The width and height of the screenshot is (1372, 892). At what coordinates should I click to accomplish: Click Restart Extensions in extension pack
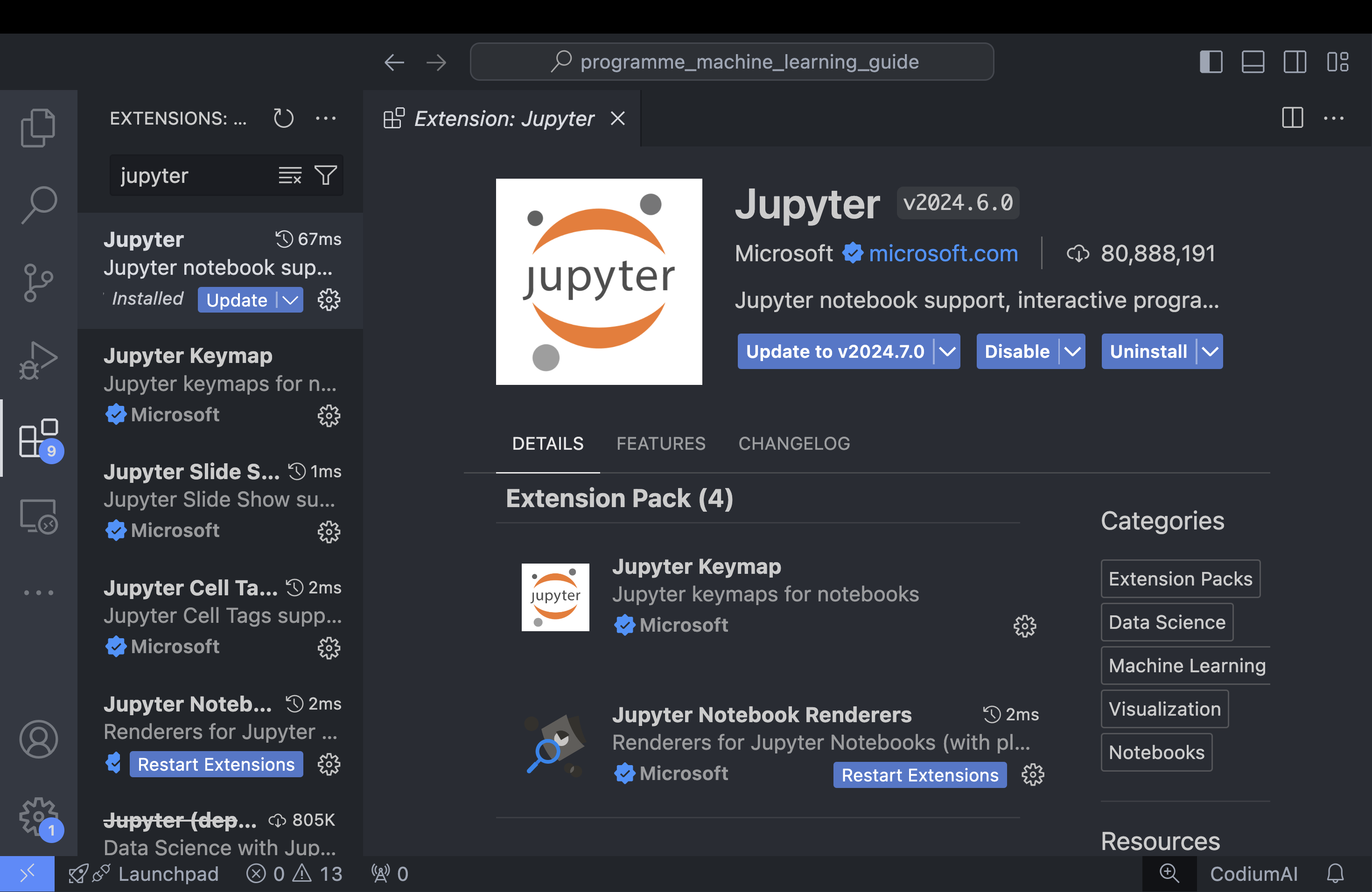[920, 775]
